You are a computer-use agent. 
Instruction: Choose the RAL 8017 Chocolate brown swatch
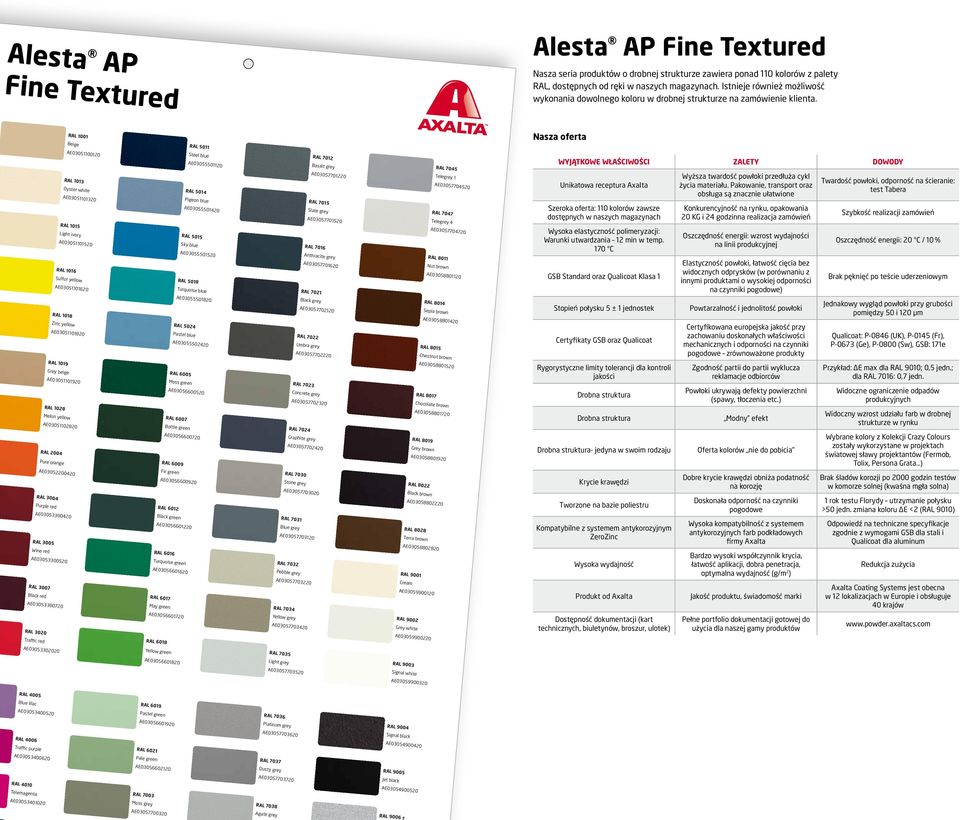click(381, 400)
